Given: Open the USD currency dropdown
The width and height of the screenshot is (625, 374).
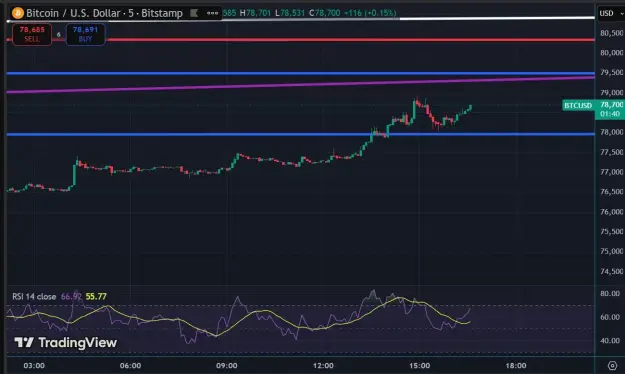Looking at the screenshot, I should [x=611, y=13].
